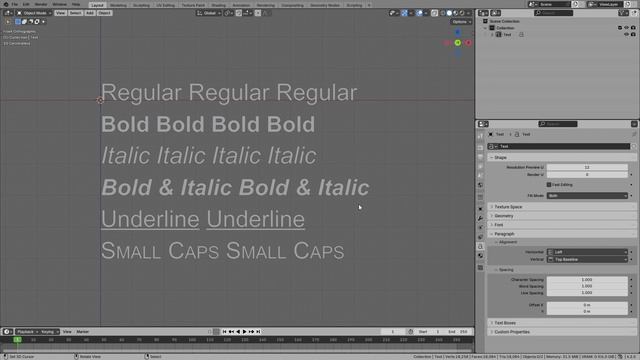Open the Texture properties tab
640x360 pixels.
pos(480,268)
